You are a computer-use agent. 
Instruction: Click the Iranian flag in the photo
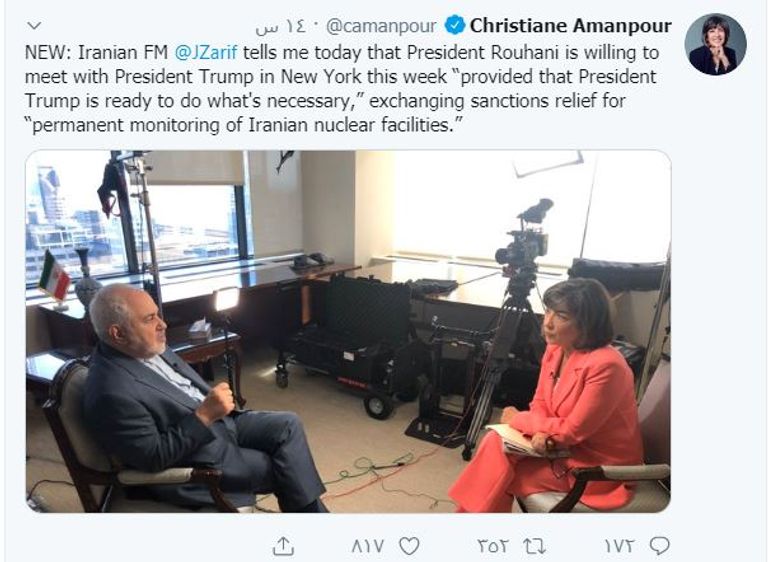tap(54, 275)
